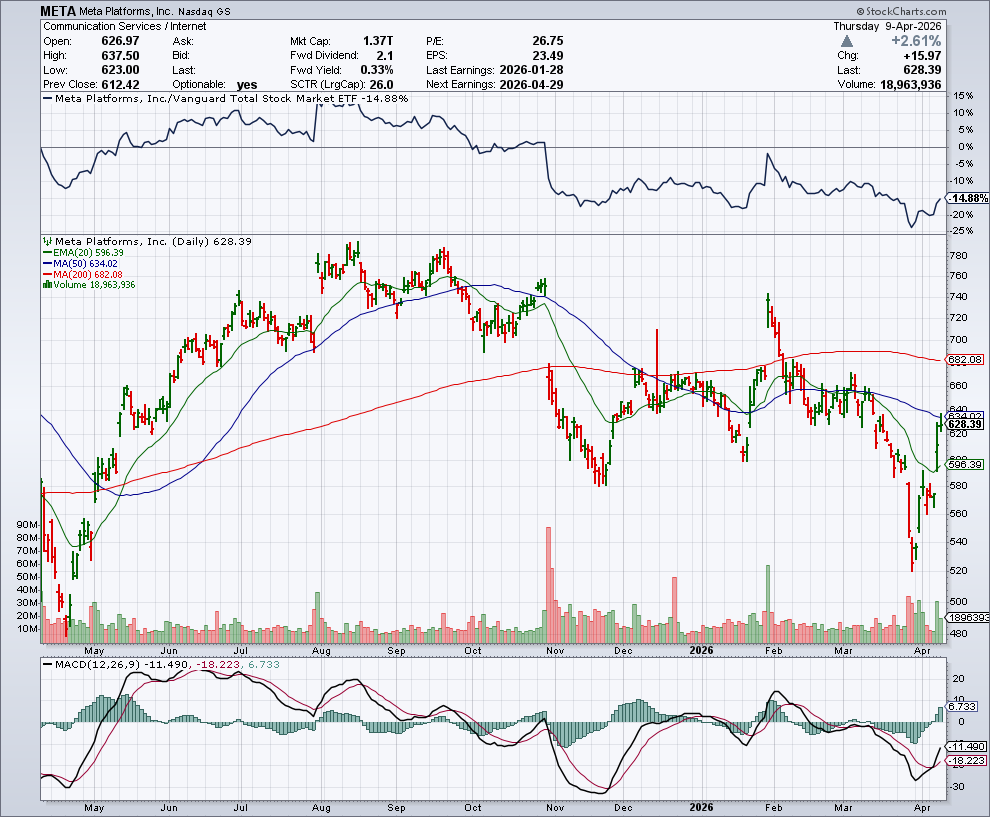Click the tallest red volume bar near Nov
The width and height of the screenshot is (990, 817).
pos(548,585)
